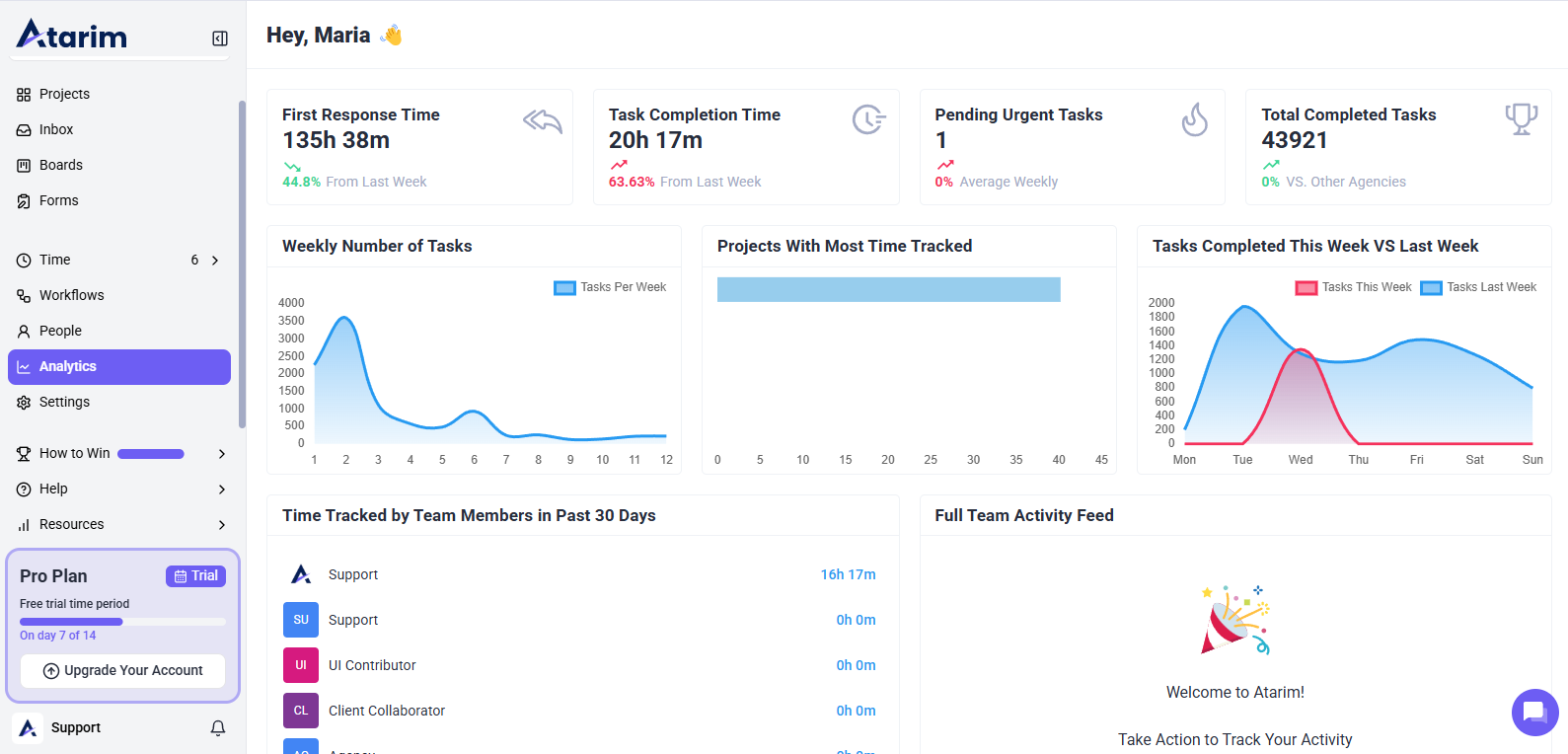Click the Pending Urgent Tasks flame icon
Image resolution: width=1568 pixels, height=754 pixels.
pyautogui.click(x=1194, y=119)
